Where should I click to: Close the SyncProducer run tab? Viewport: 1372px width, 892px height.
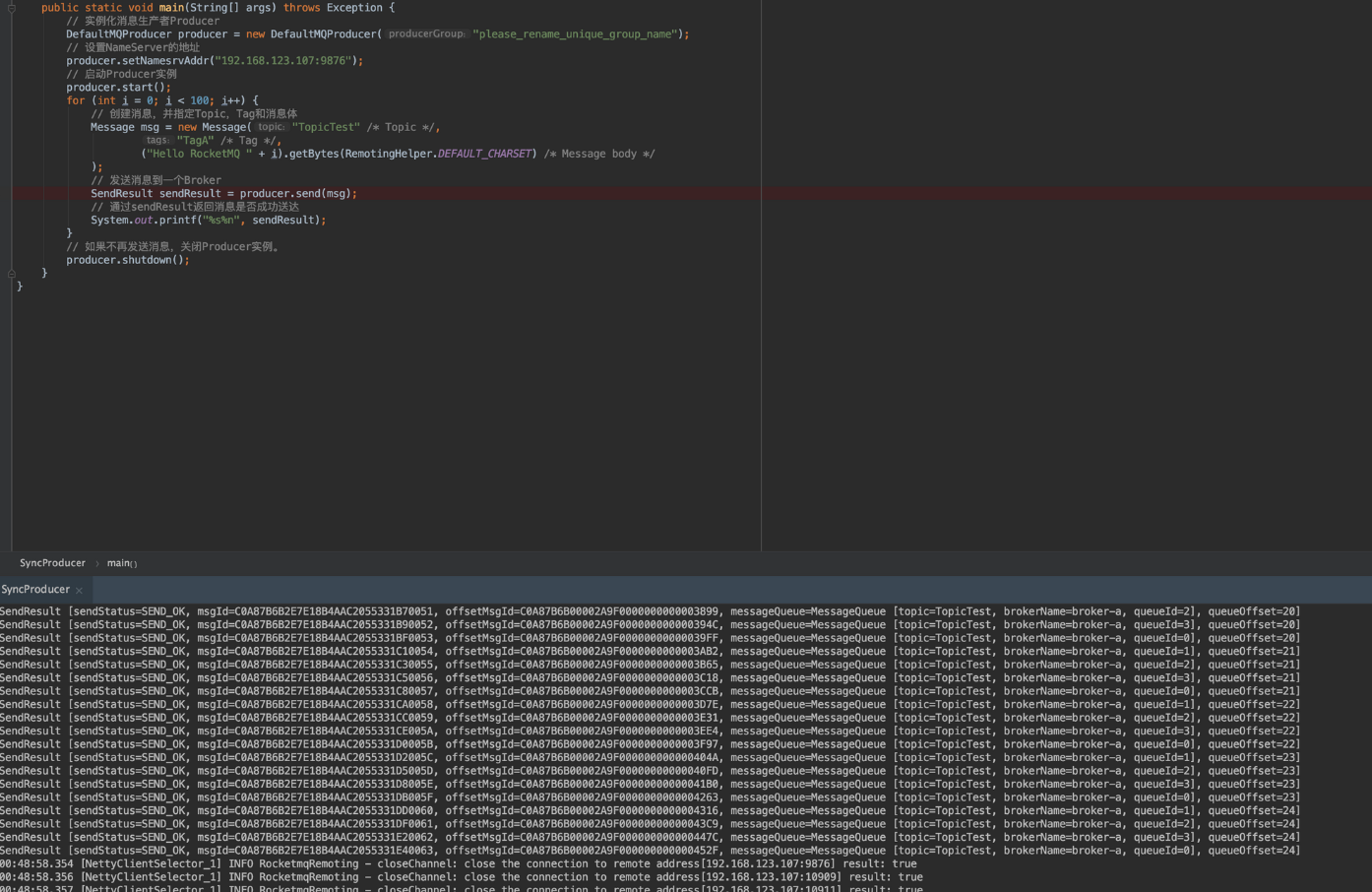[x=79, y=591]
